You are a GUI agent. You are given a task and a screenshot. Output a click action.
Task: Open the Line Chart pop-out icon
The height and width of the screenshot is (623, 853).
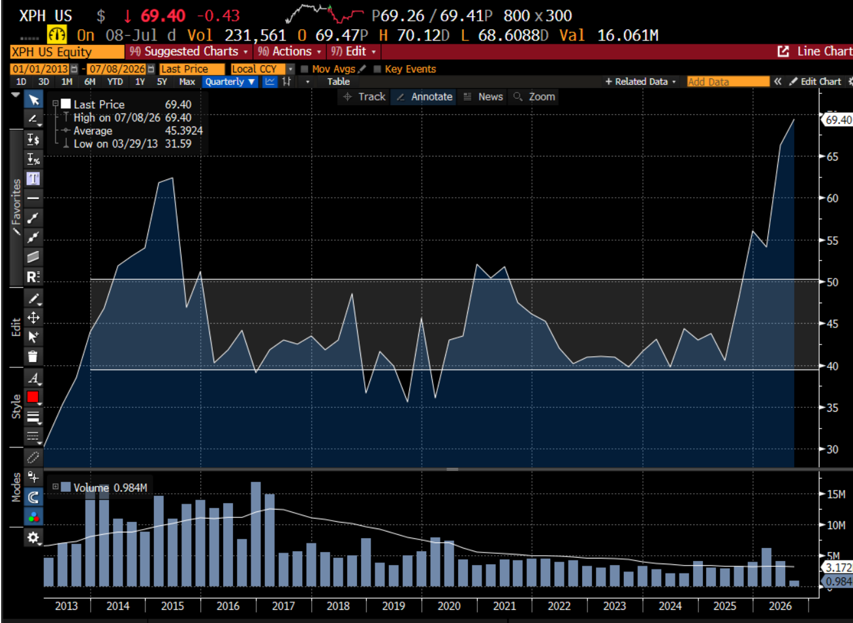783,52
